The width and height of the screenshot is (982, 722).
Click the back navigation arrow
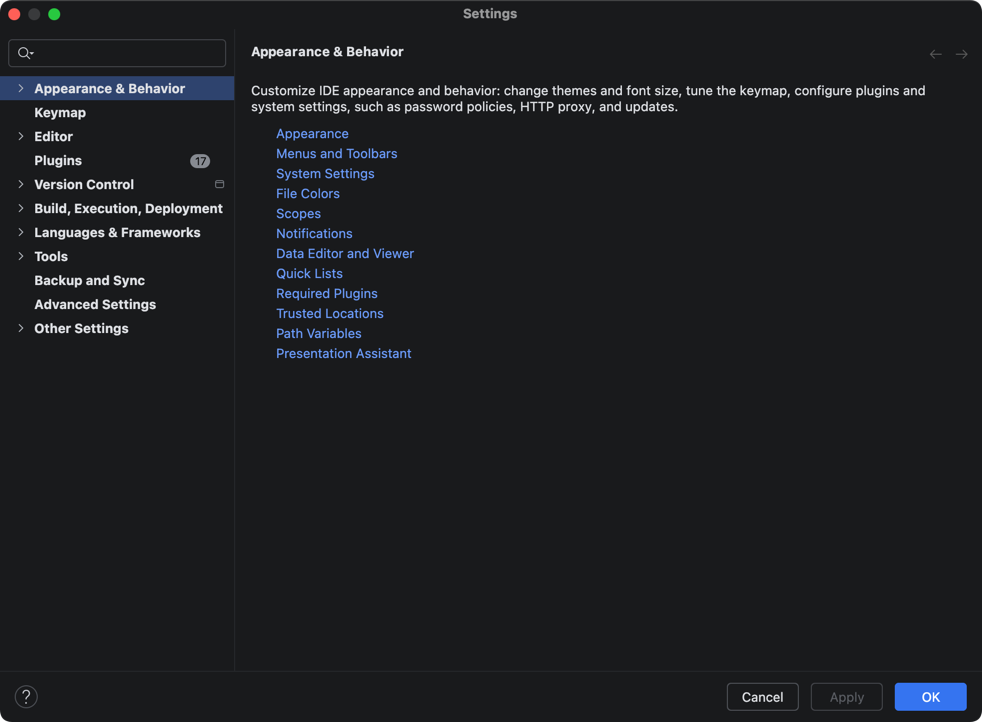935,54
